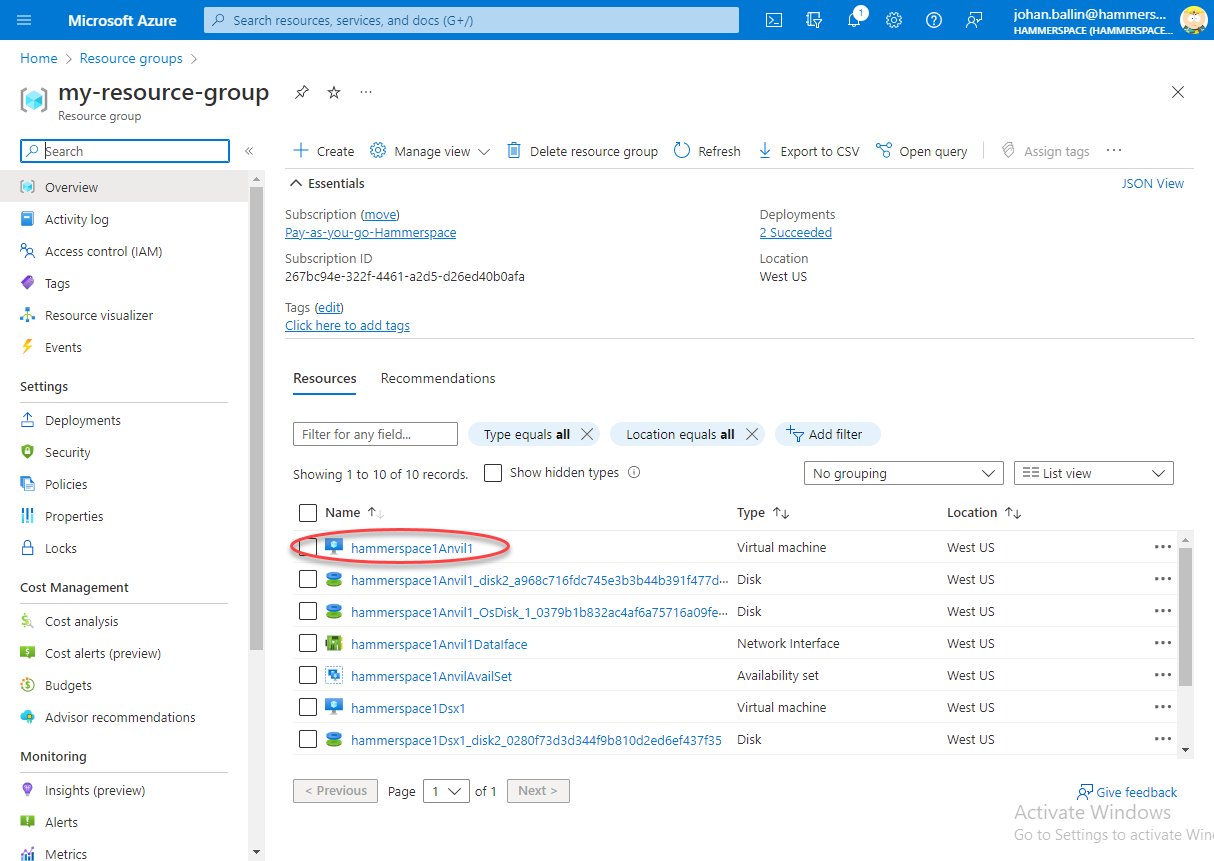
Task: Open the notifications bell
Action: 854,20
